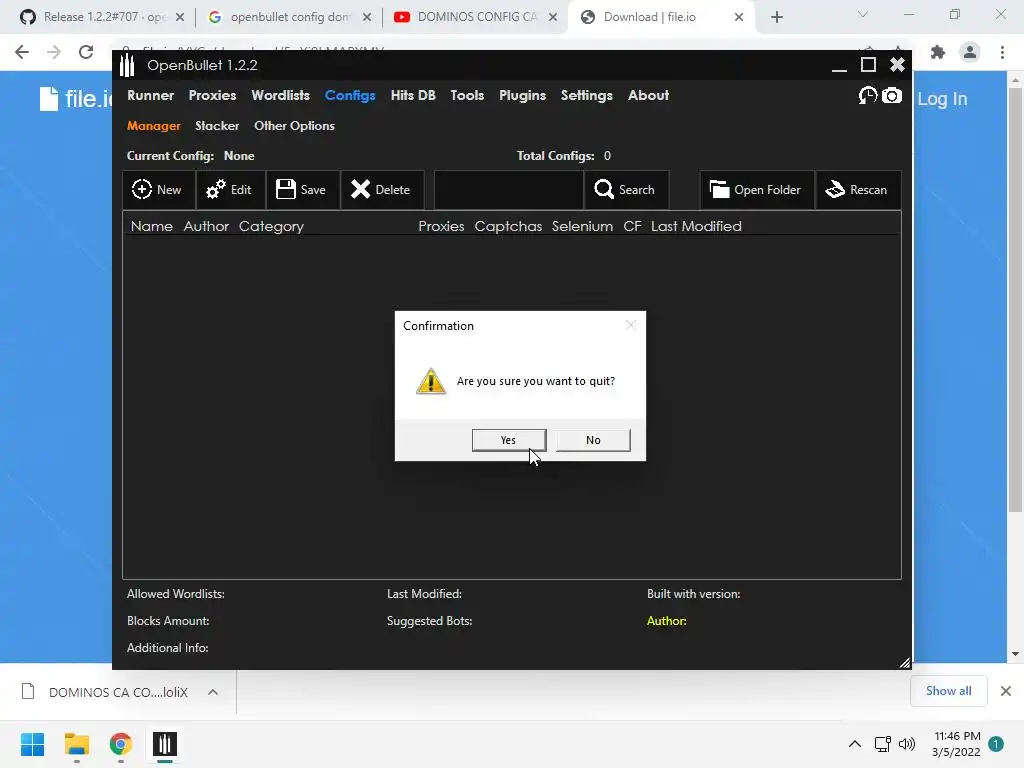
Task: Show hidden system tray icons
Action: (x=854, y=744)
